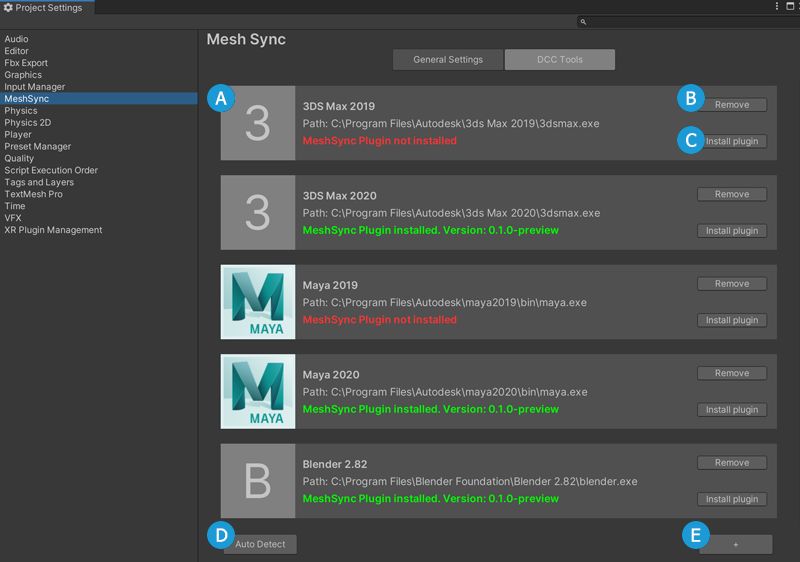Click the Mesh Sync heading

pos(246,39)
